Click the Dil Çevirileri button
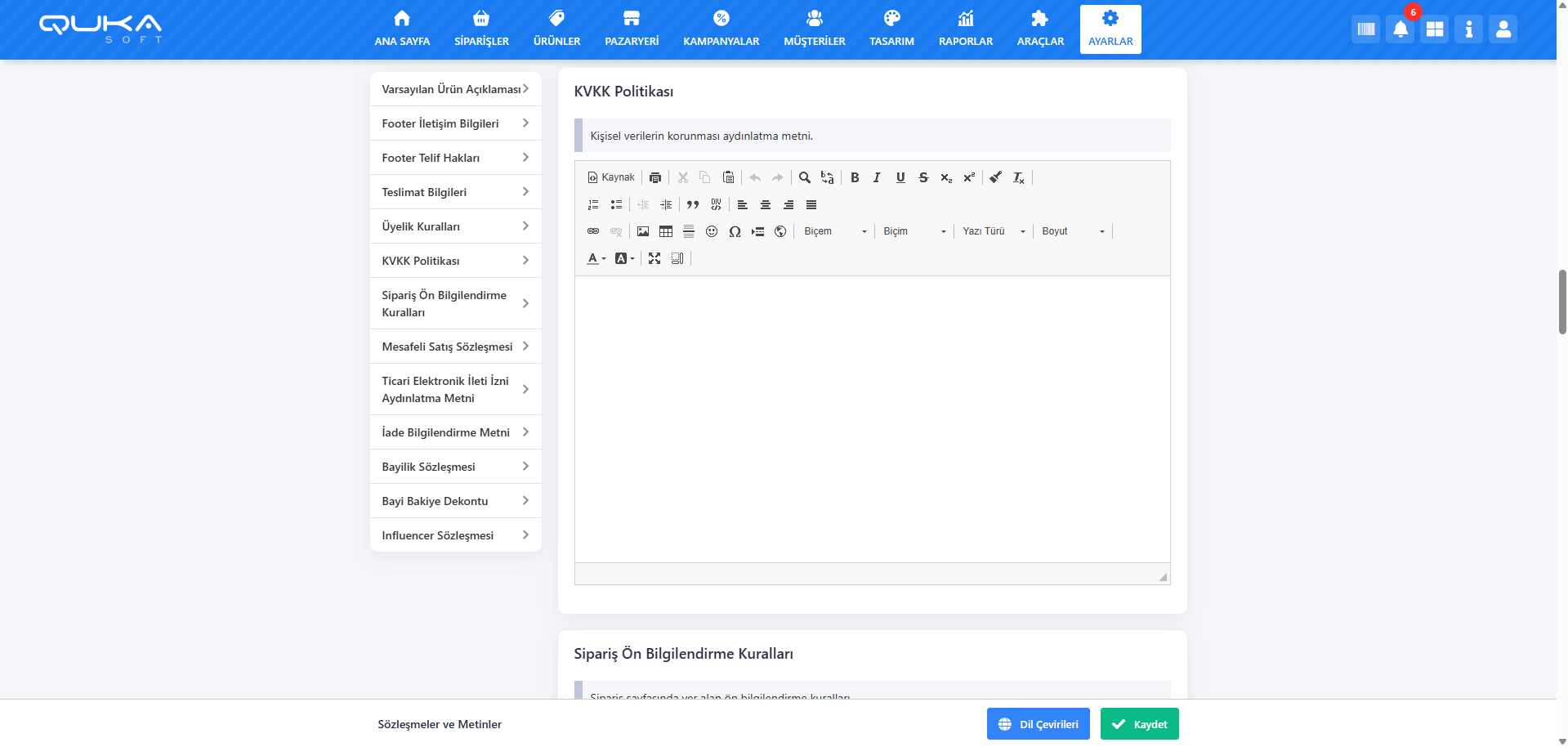The height and width of the screenshot is (747, 1568). coord(1038,724)
